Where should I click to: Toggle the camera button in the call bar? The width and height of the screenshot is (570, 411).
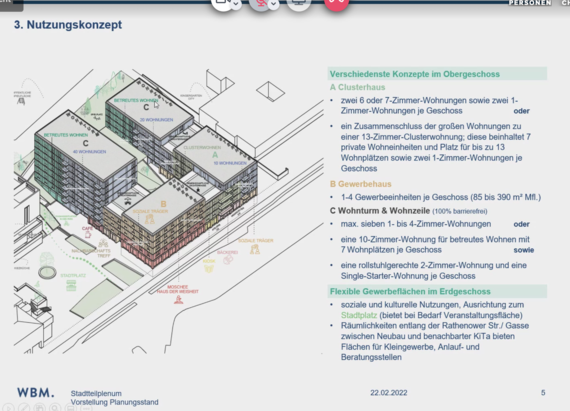pos(222,2)
